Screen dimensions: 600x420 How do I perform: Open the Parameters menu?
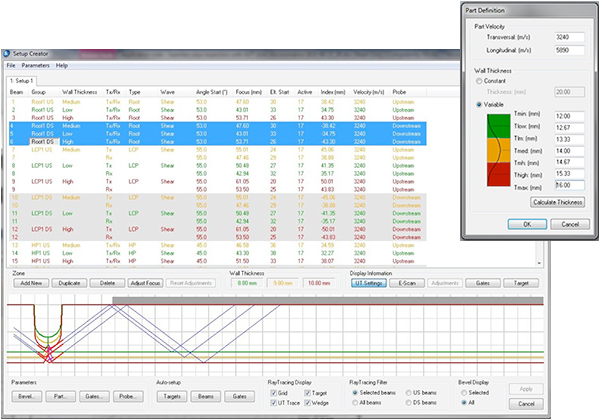36,64
